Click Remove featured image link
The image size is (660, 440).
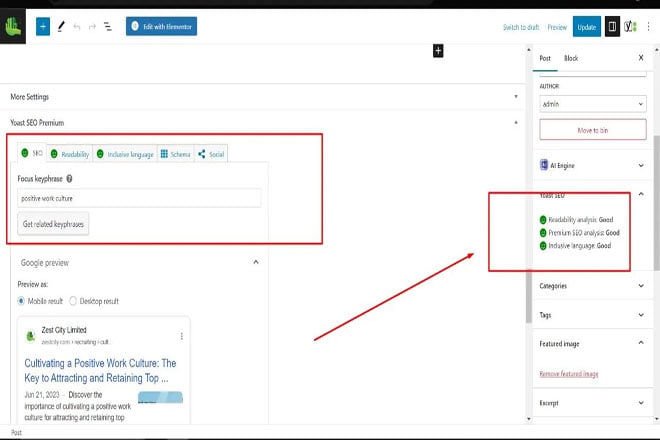click(x=569, y=374)
